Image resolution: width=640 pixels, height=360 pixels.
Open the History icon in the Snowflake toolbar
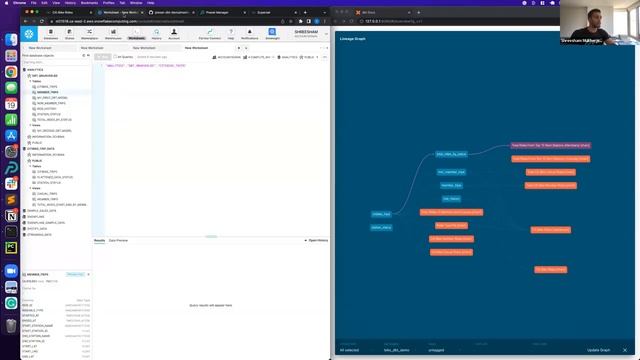[x=156, y=34]
